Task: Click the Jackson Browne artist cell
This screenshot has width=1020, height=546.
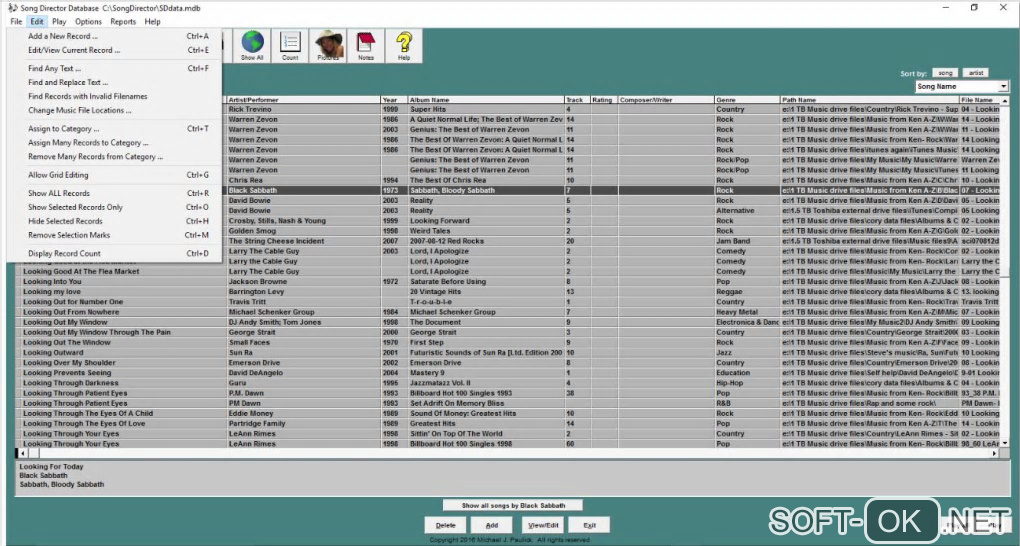Action: pos(303,282)
